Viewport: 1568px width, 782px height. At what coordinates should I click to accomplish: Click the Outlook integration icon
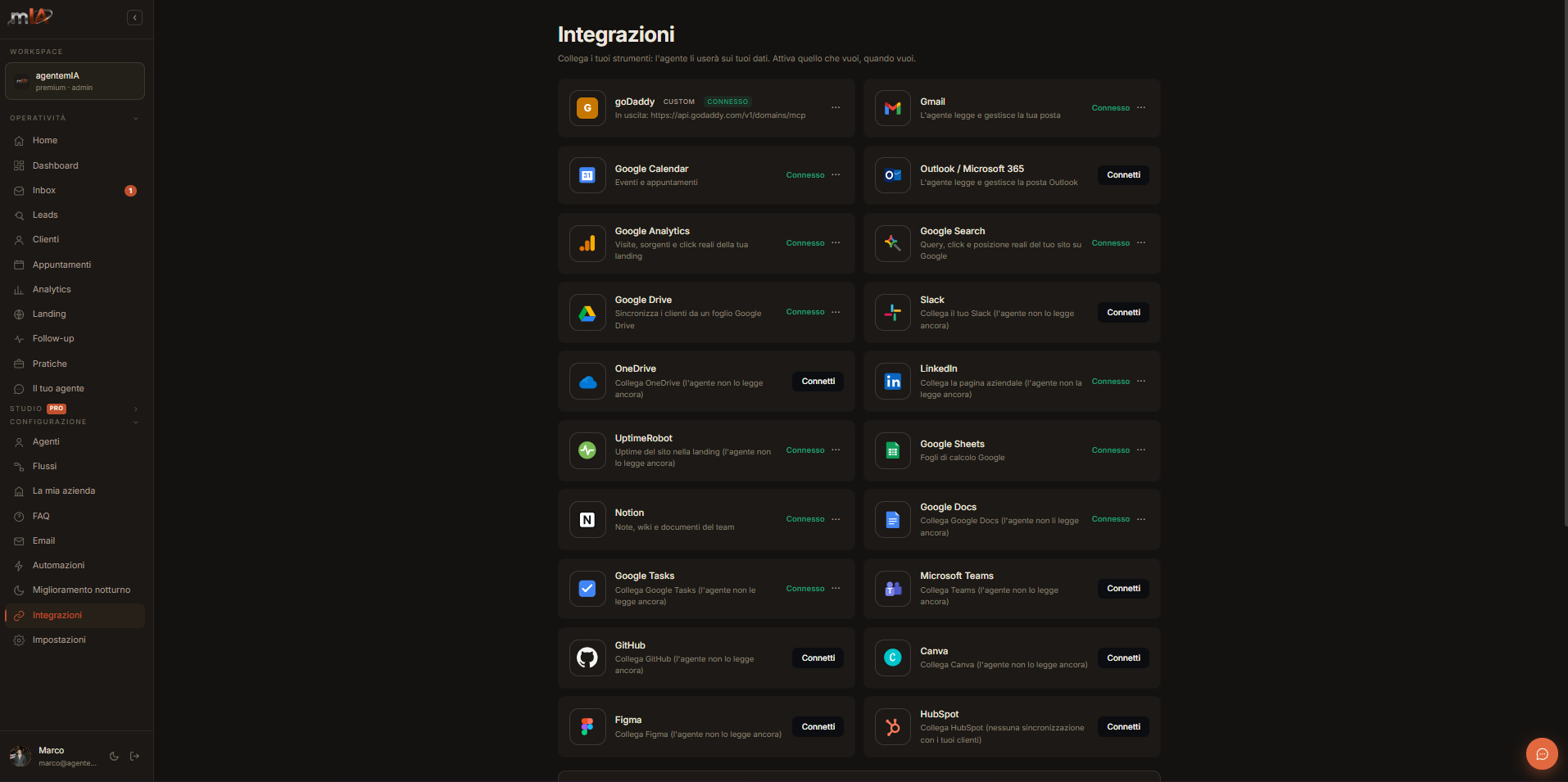click(893, 175)
